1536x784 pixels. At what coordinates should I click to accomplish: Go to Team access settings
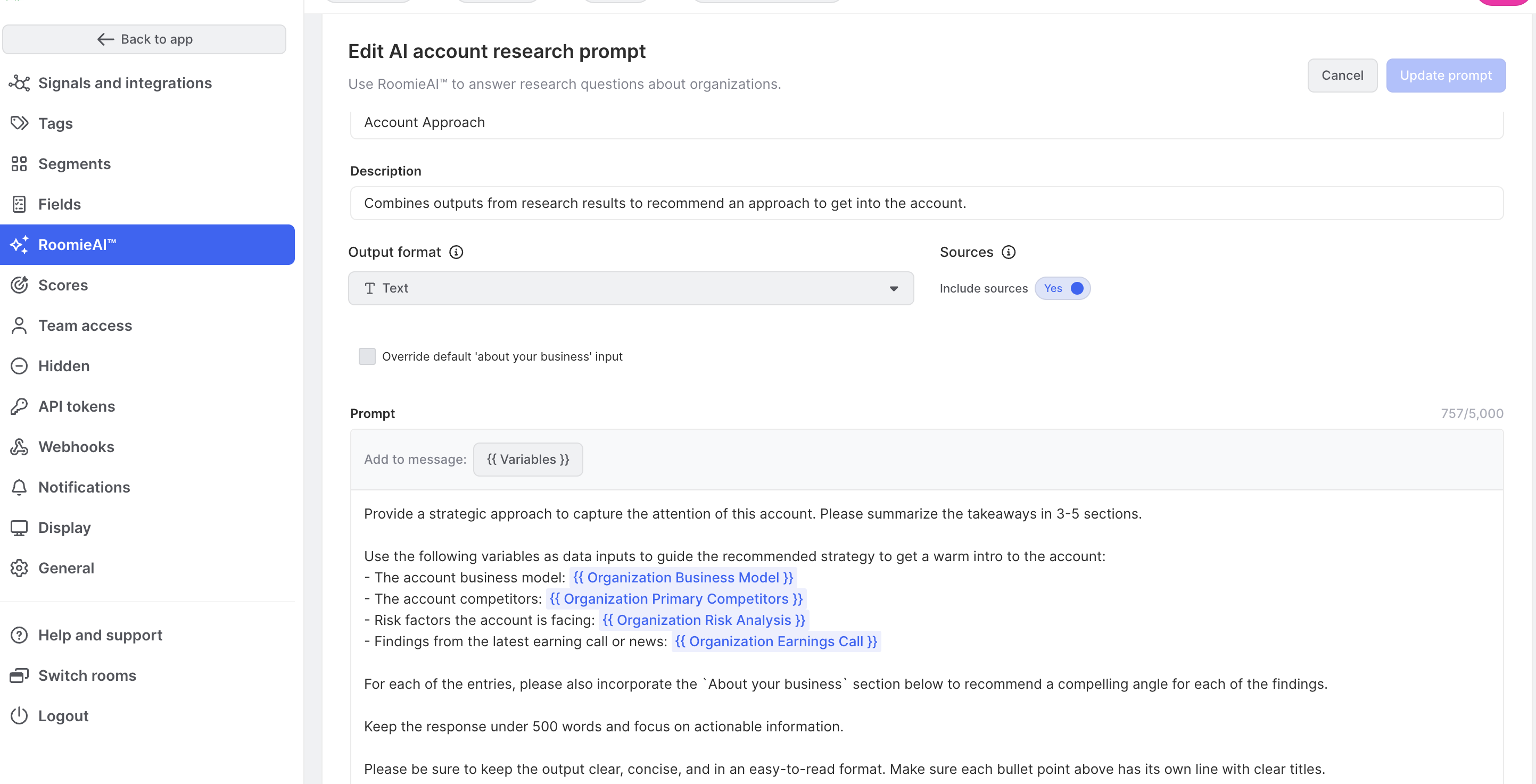[x=85, y=326]
